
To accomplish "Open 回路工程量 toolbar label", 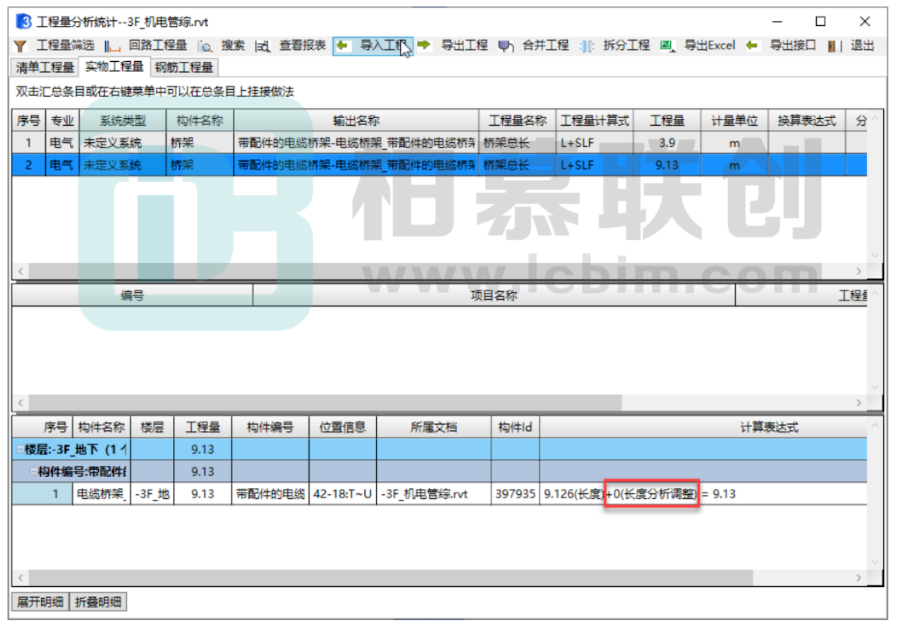I will coord(157,45).
